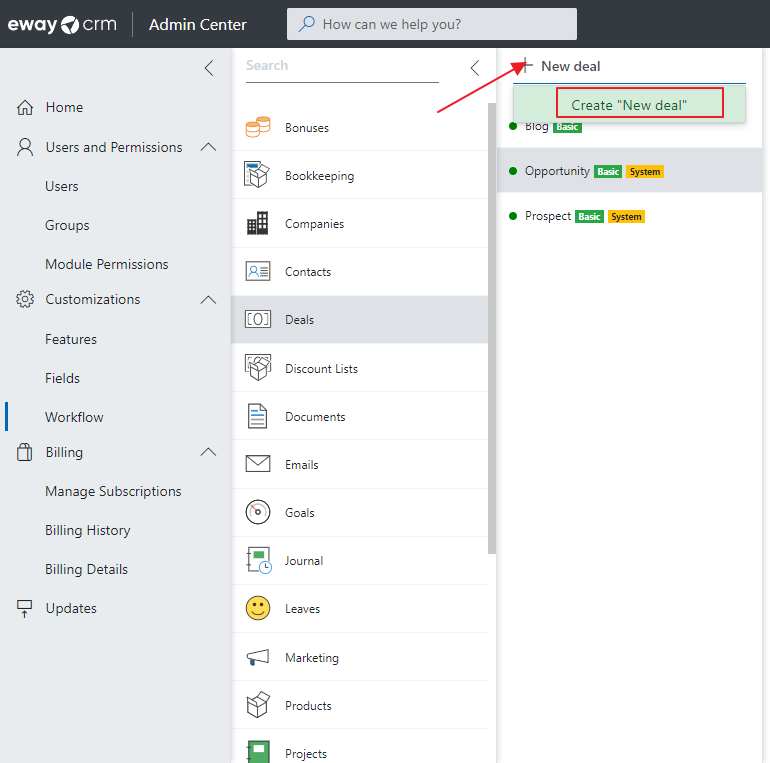Click the Bookkeeping module icon
This screenshot has width=770, height=763.
tap(257, 175)
